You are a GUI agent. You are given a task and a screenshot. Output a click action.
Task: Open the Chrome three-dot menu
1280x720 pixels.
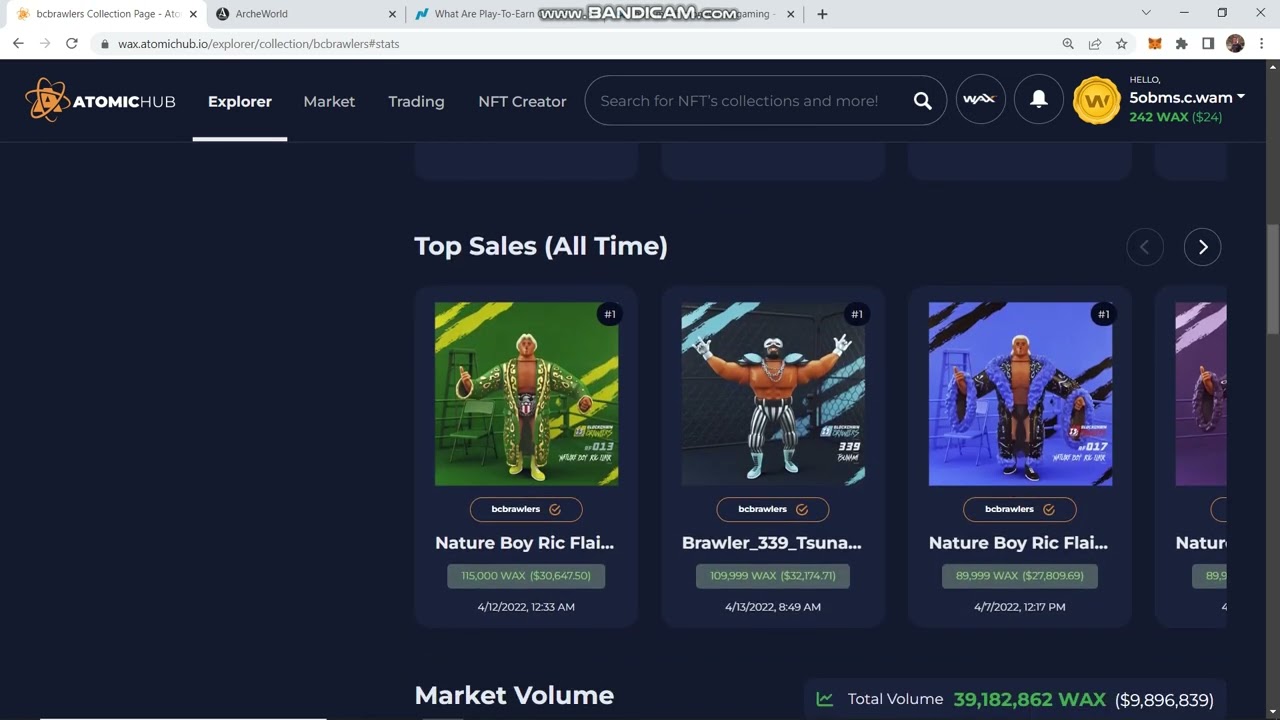tap(1262, 44)
